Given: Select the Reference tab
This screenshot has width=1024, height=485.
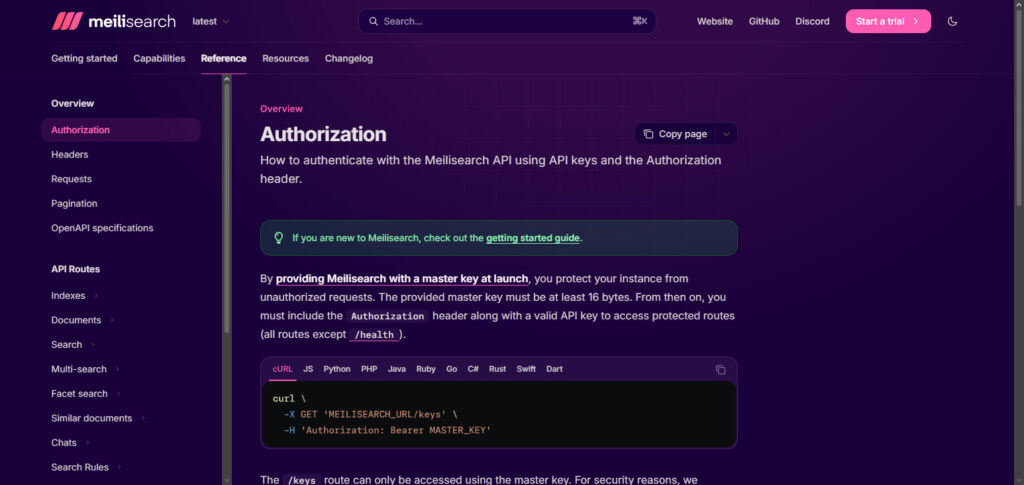Looking at the screenshot, I should (223, 58).
